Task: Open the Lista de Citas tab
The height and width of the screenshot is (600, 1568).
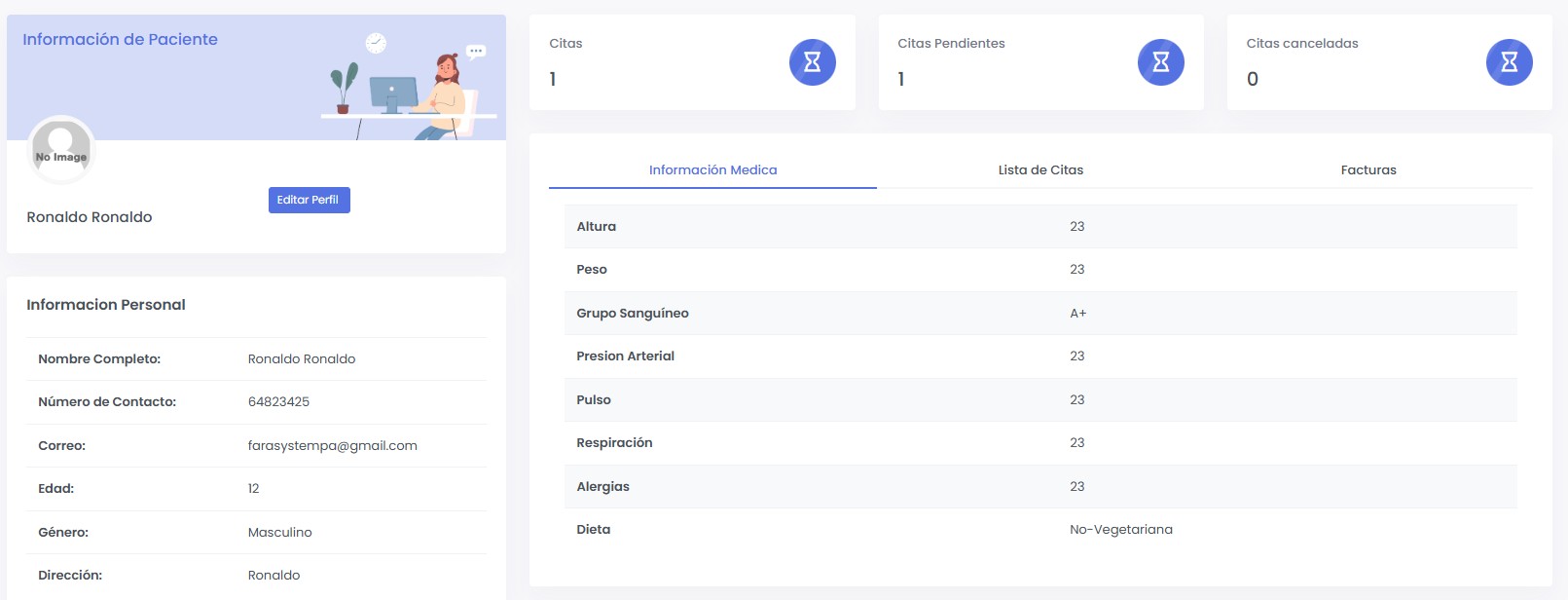Action: tap(1040, 170)
